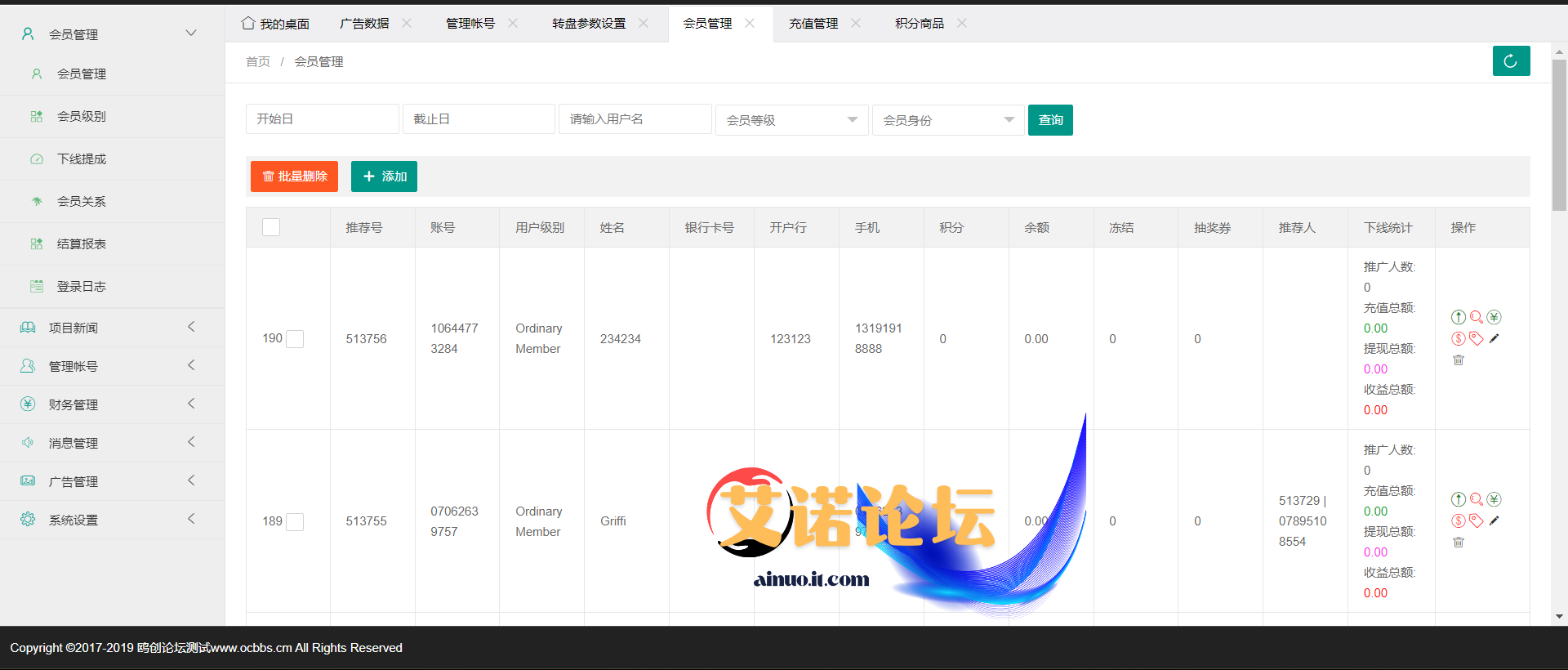The width and height of the screenshot is (1568, 670).
Task: Open the 会员等级 dropdown
Action: click(x=791, y=120)
